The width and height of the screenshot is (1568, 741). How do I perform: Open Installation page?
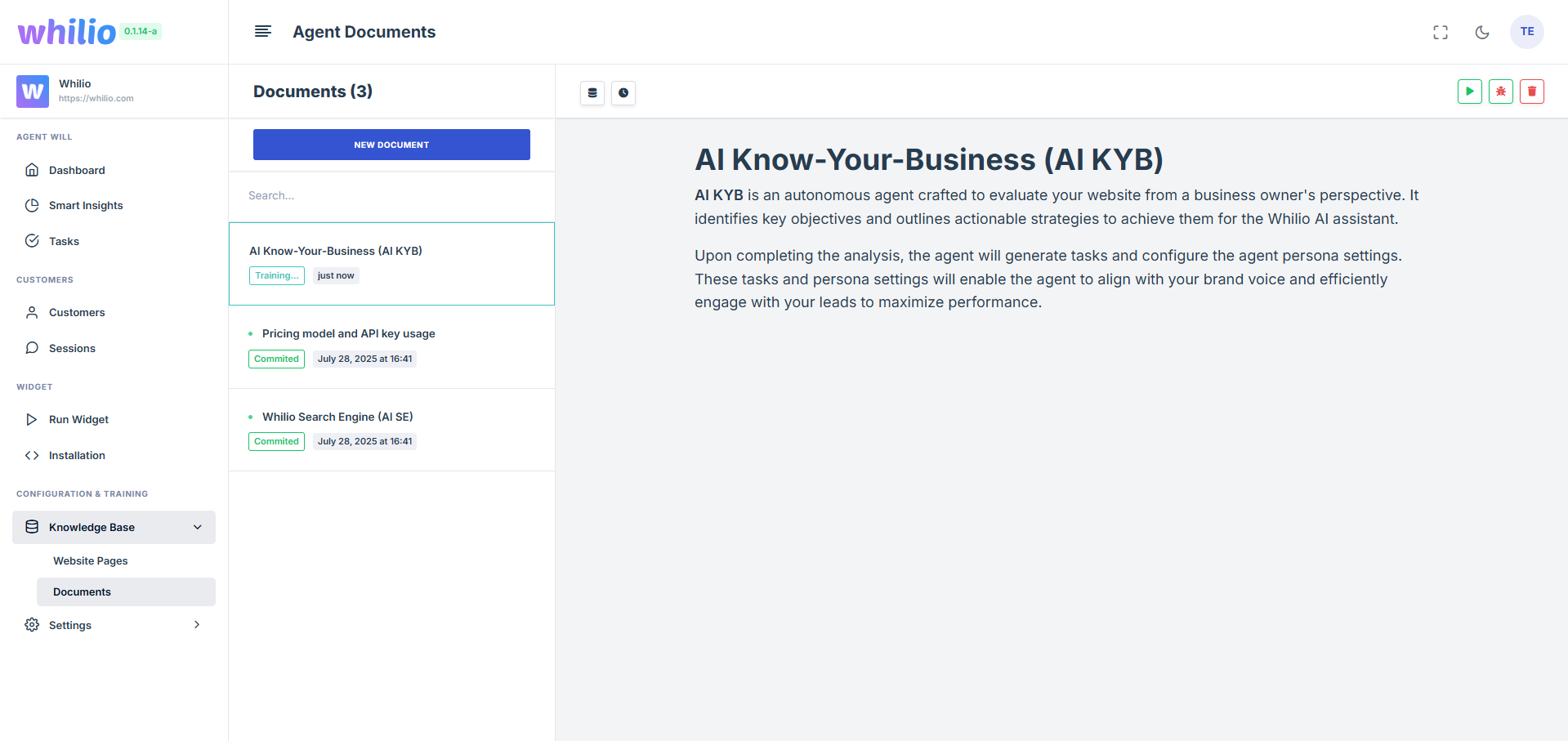coord(114,455)
